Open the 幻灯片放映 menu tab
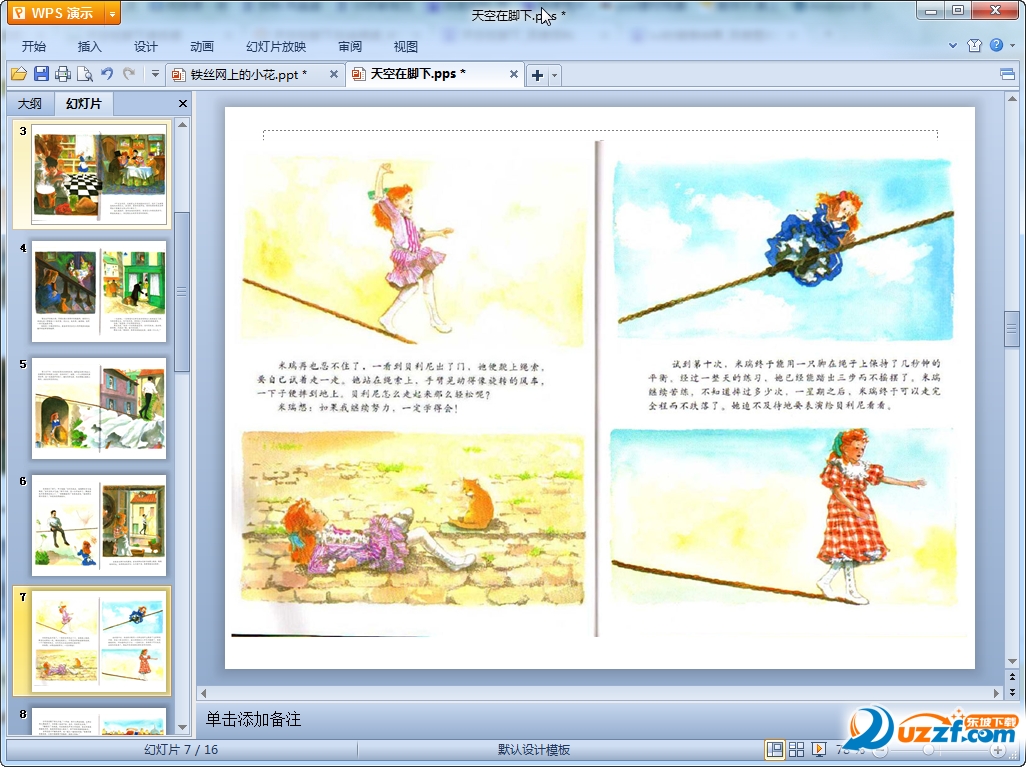The image size is (1026, 767). click(x=276, y=46)
